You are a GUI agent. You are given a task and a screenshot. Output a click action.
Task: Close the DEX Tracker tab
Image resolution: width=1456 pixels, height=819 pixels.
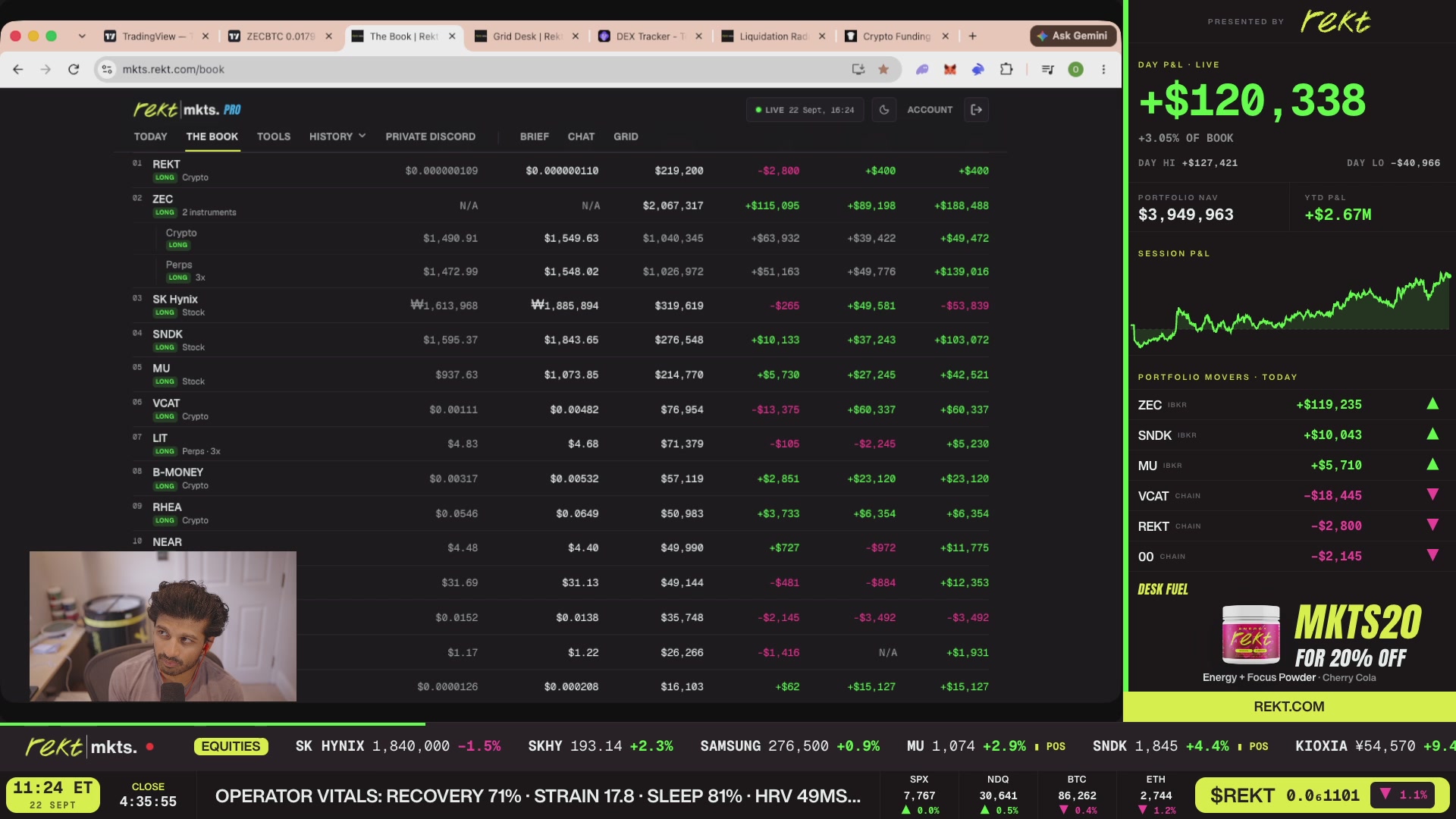(x=698, y=36)
